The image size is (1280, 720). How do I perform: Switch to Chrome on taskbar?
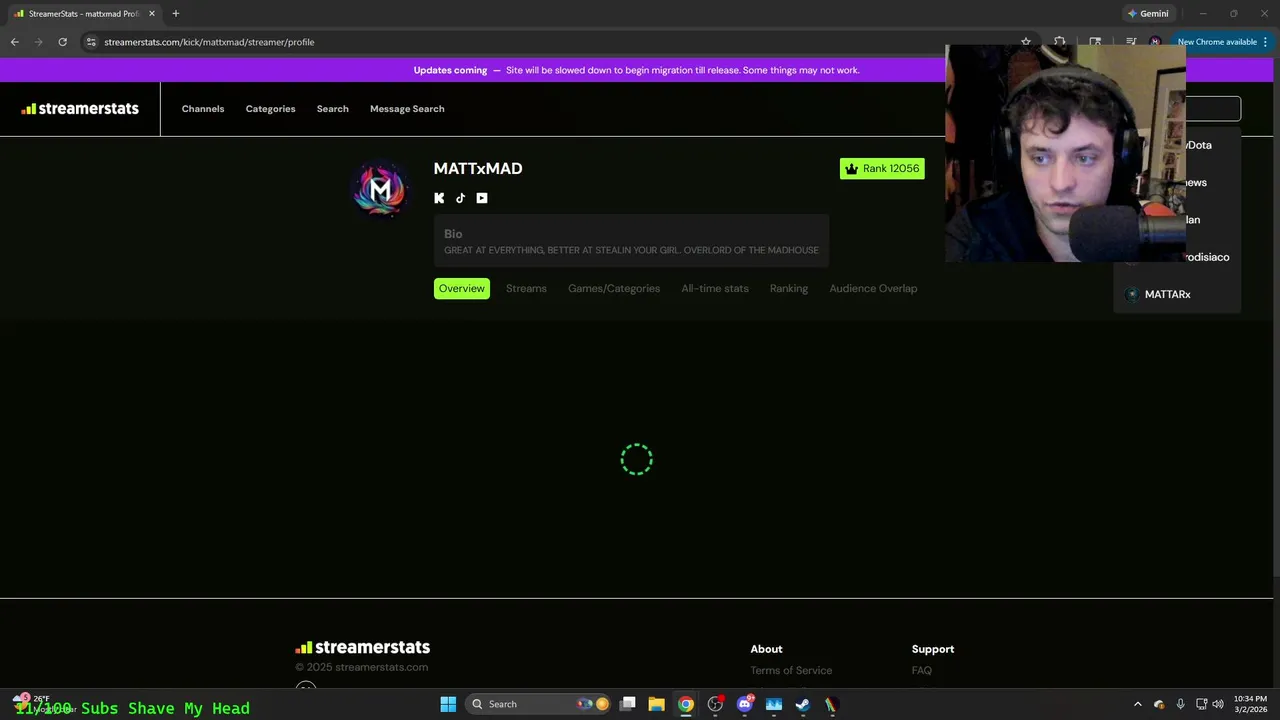click(685, 704)
